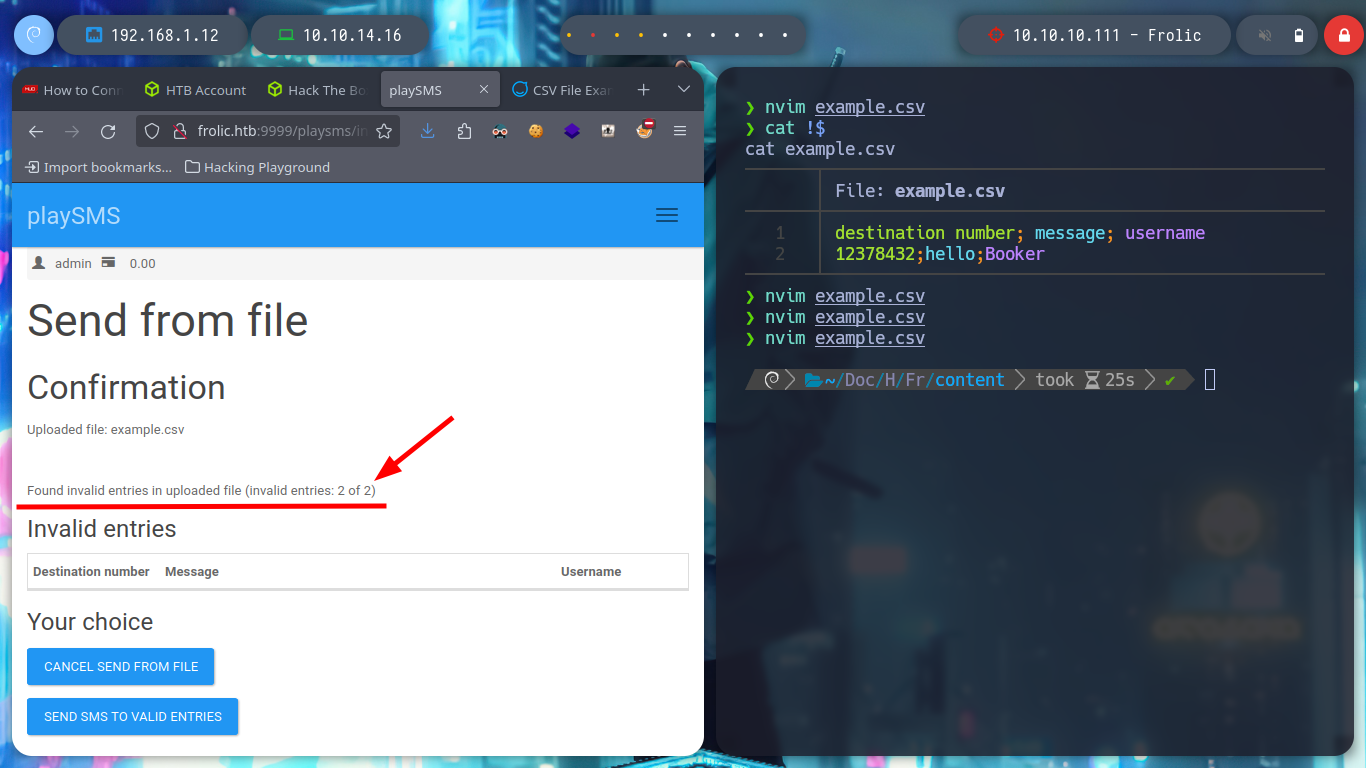Open the downloads panel
1366x768 pixels.
click(428, 131)
